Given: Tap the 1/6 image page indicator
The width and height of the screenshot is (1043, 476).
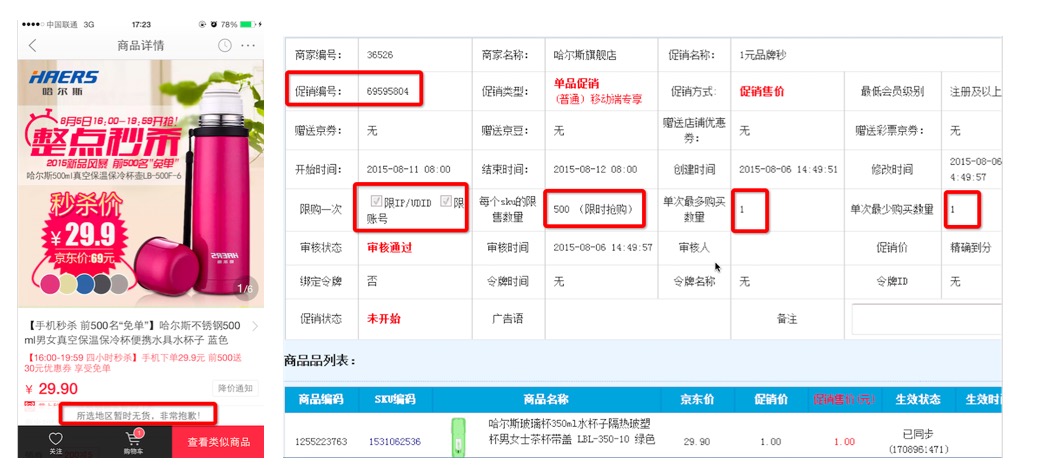Looking at the screenshot, I should (x=245, y=289).
